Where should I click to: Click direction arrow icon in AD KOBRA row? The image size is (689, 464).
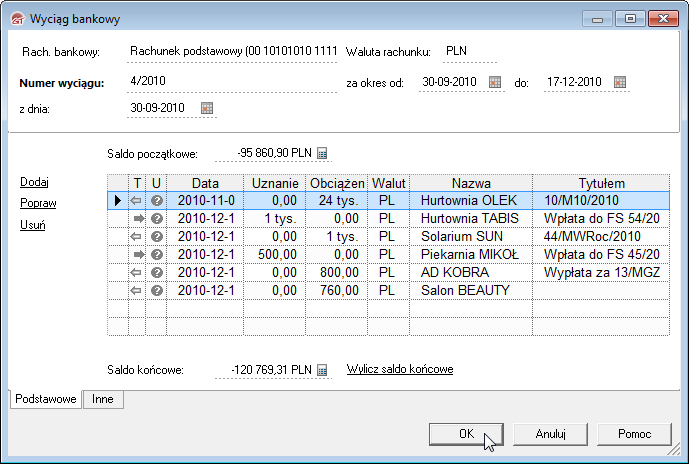point(138,272)
